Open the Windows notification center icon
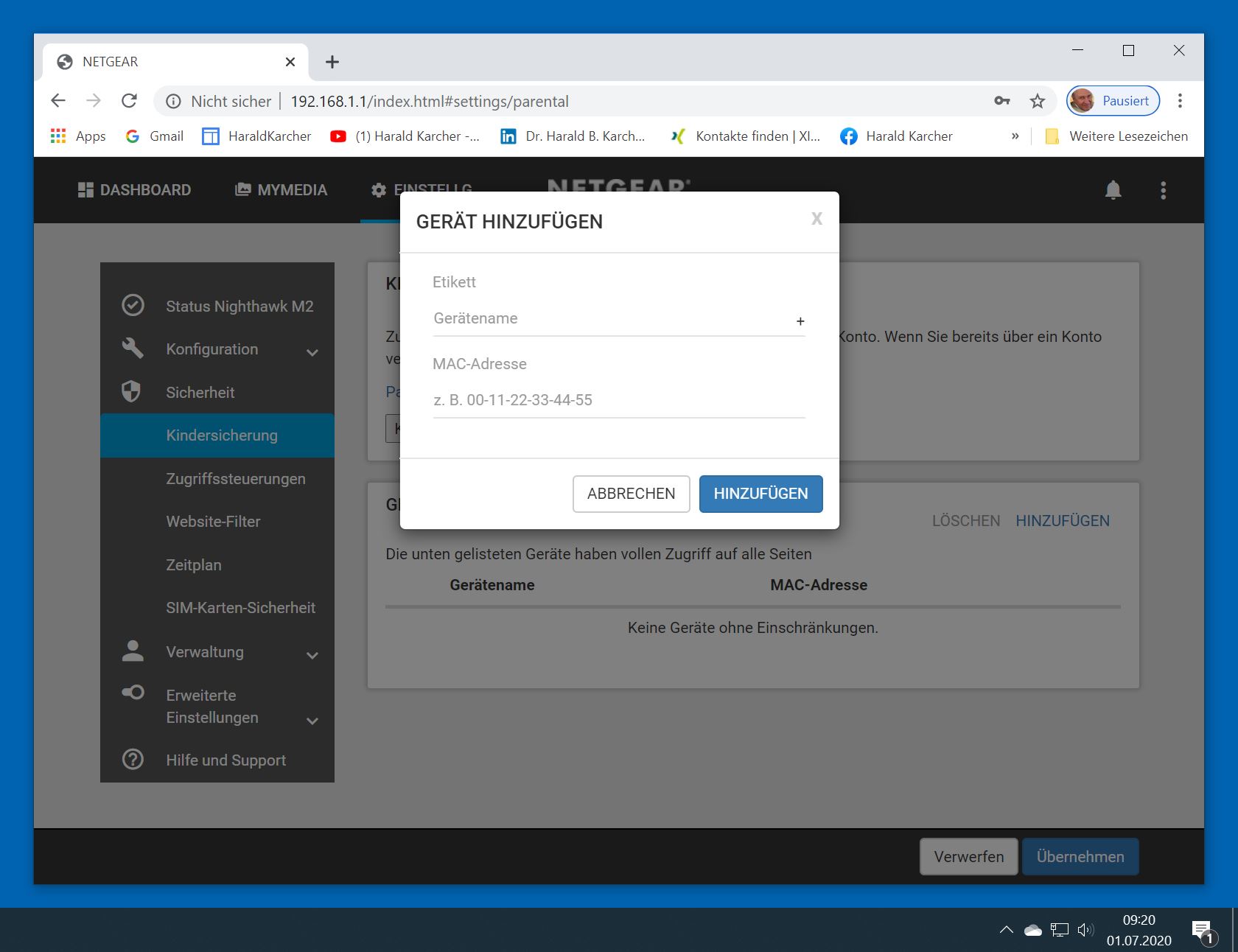 pos(1201,931)
